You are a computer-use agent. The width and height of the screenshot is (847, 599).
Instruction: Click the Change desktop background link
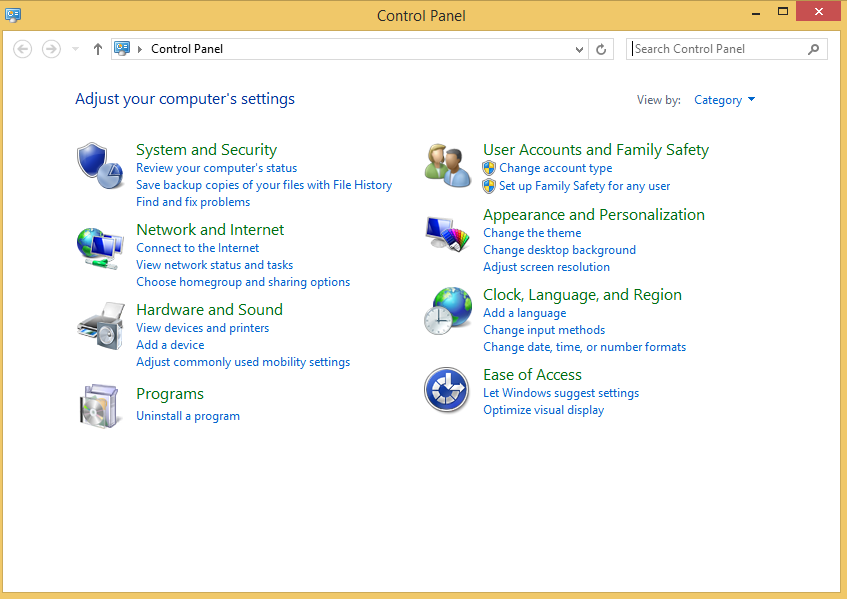[x=559, y=250]
